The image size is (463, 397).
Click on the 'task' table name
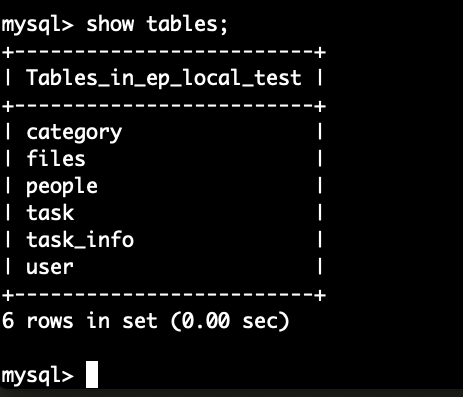(x=50, y=213)
